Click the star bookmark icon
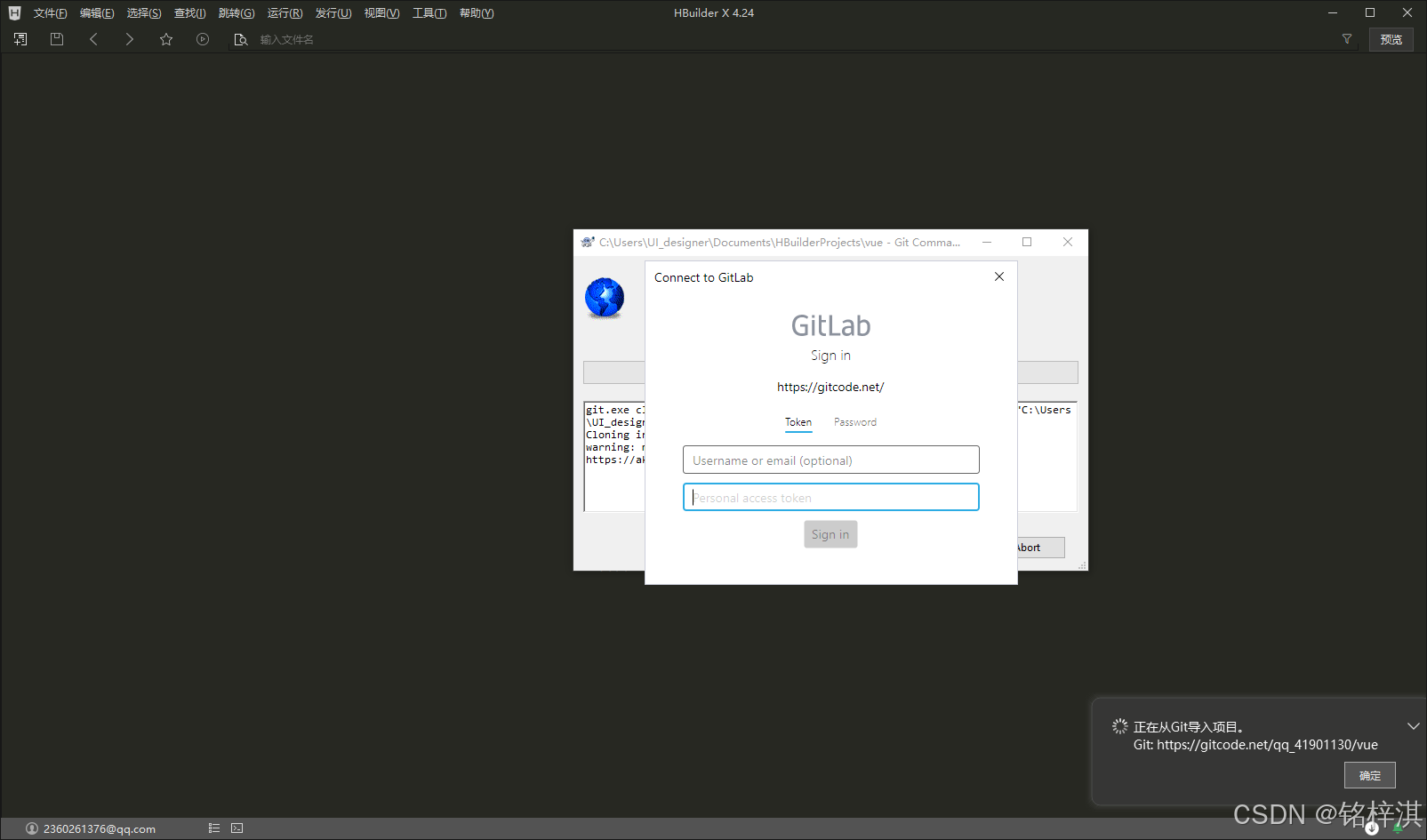 [166, 39]
